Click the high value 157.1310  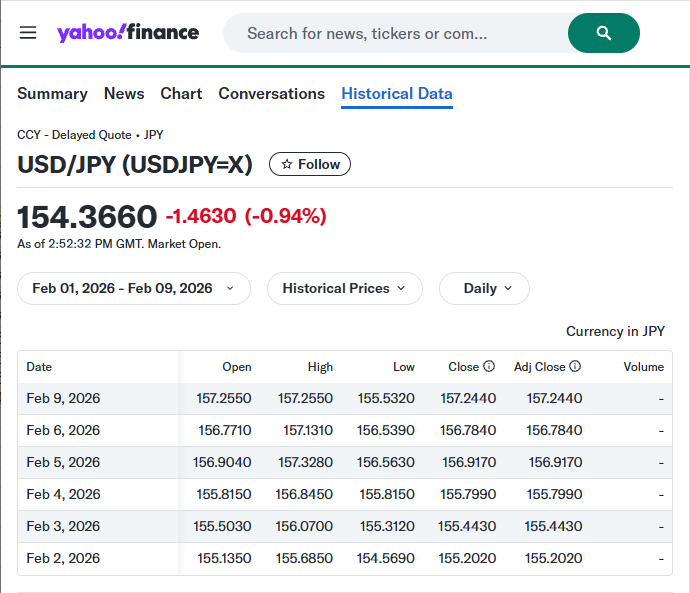[x=308, y=430]
